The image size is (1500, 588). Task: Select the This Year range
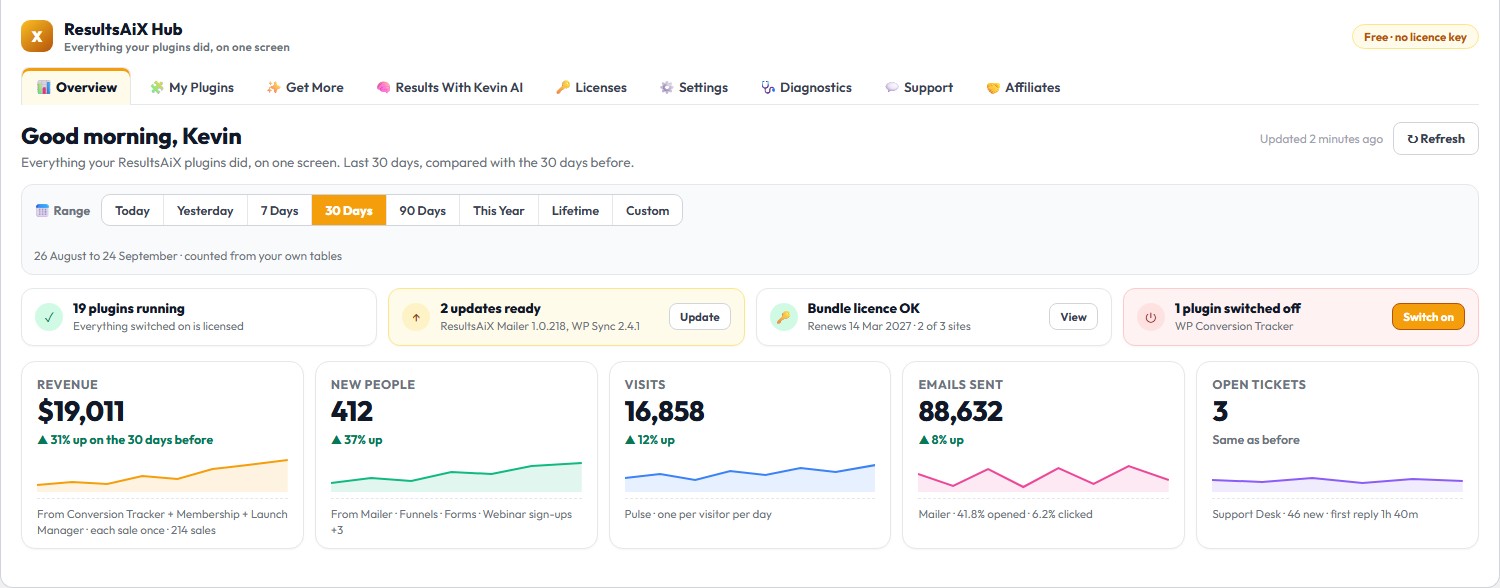pyautogui.click(x=499, y=211)
